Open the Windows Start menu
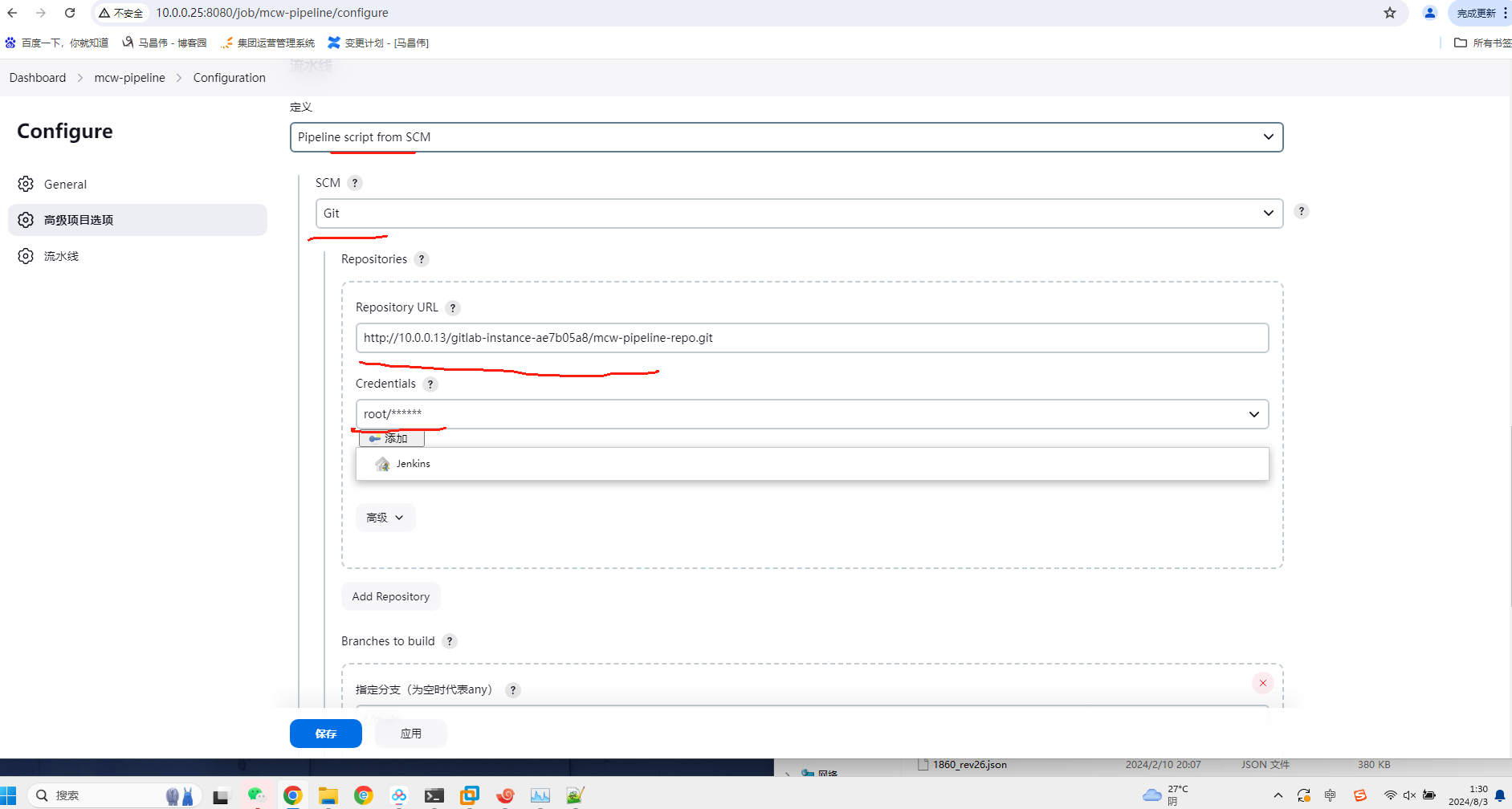The height and width of the screenshot is (809, 1512). click(9, 795)
